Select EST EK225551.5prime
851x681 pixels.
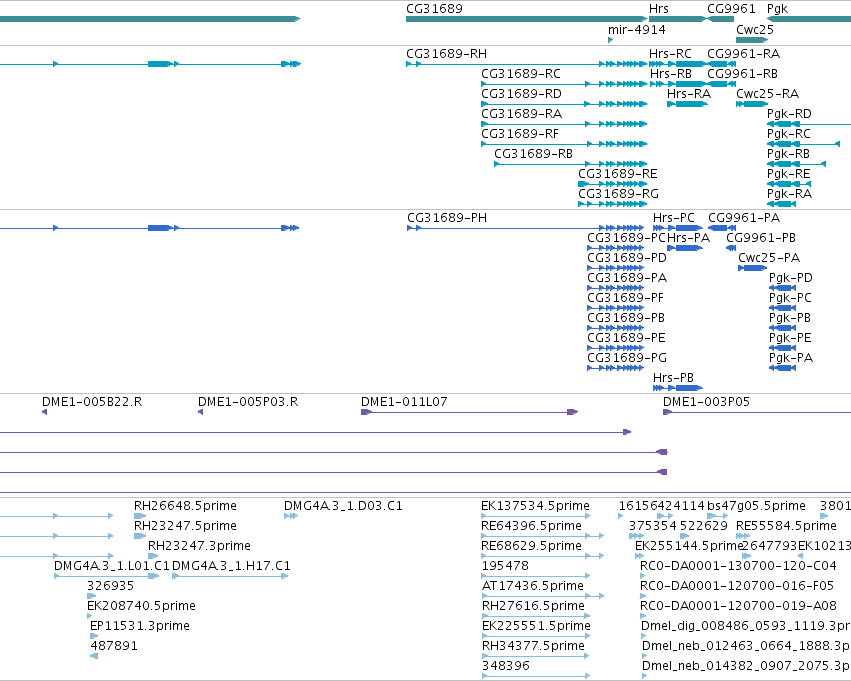[x=536, y=636]
